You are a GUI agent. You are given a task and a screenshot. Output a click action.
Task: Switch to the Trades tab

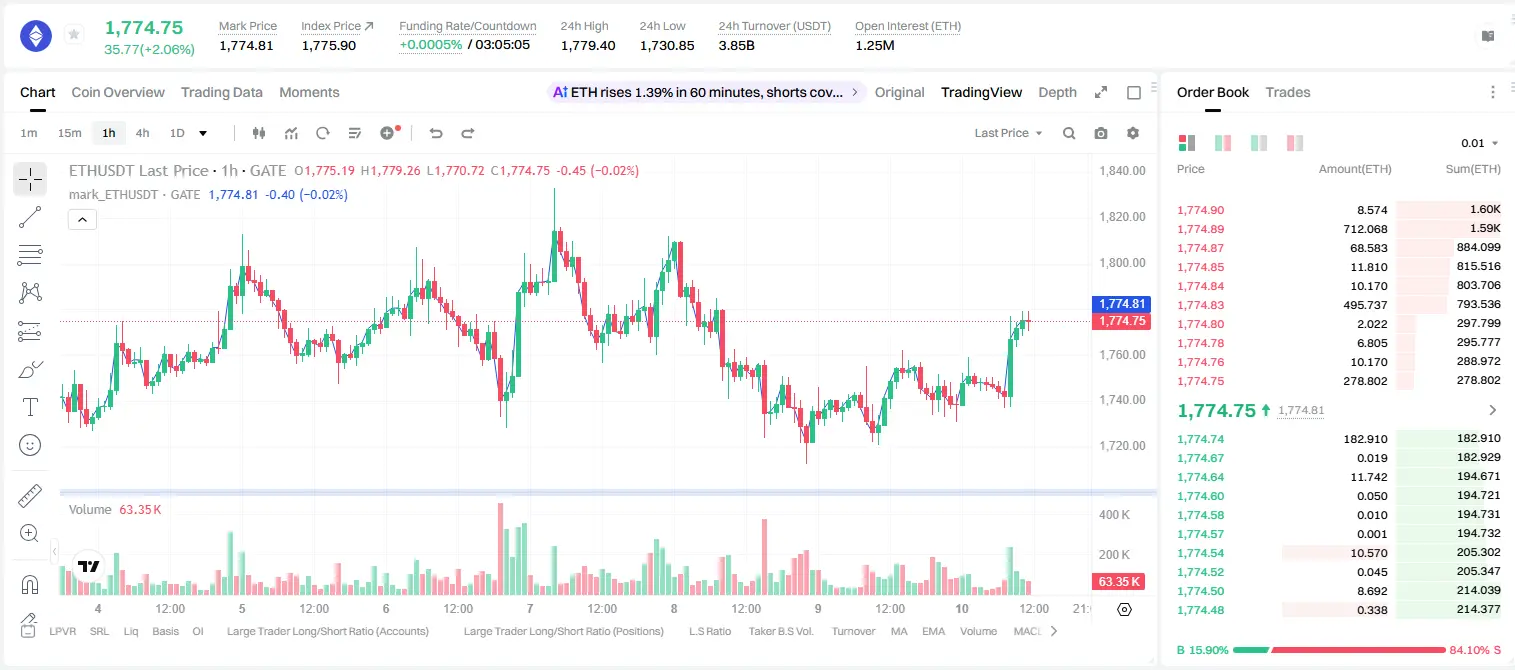pyautogui.click(x=1288, y=92)
